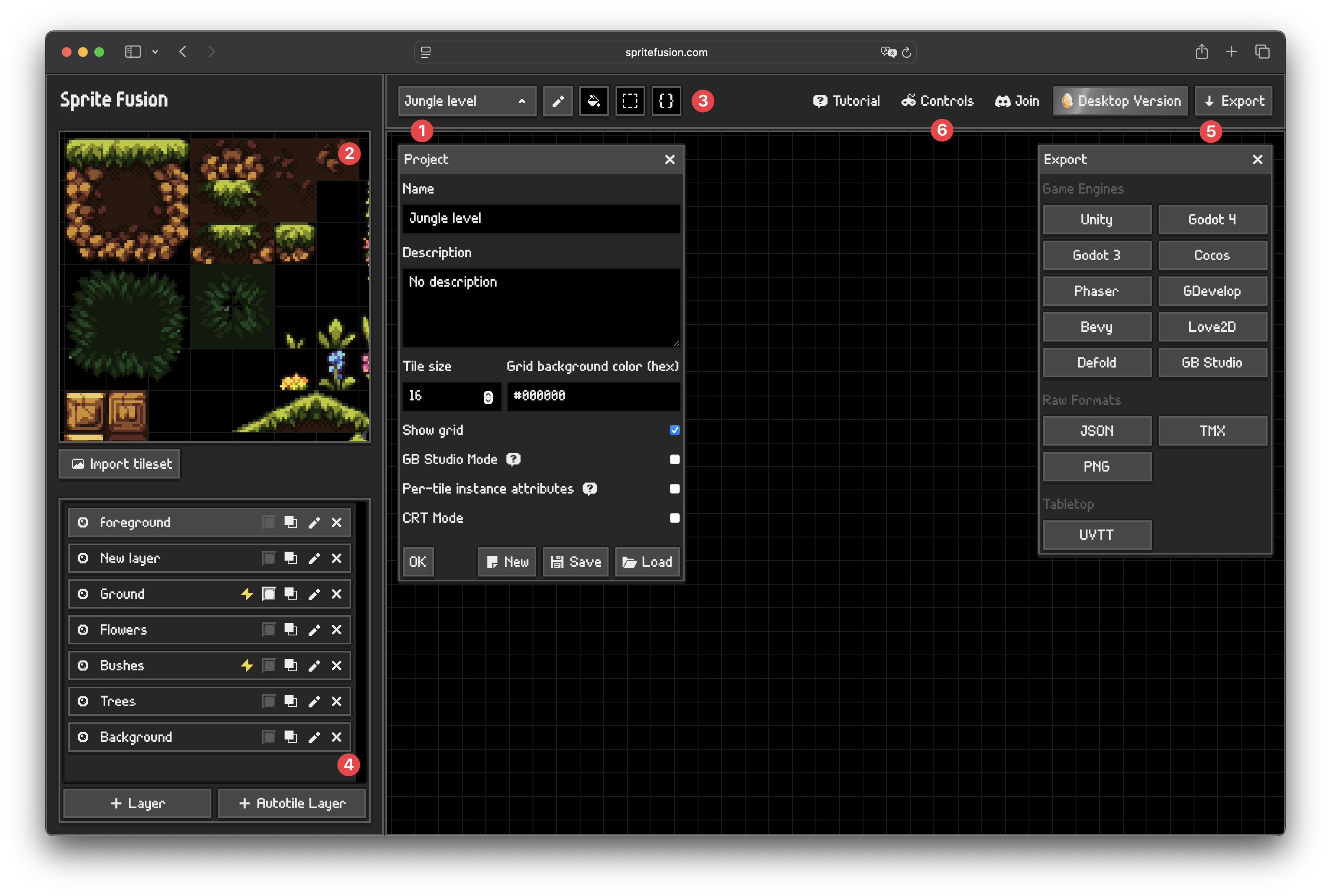Delete the Foreground layer

[337, 522]
